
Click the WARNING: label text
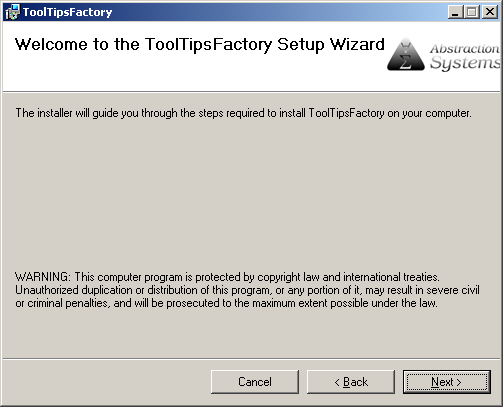click(x=43, y=277)
